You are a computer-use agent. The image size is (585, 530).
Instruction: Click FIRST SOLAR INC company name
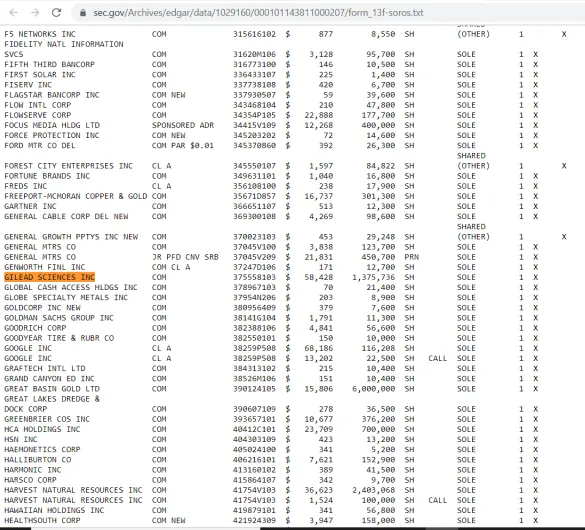click(40, 75)
